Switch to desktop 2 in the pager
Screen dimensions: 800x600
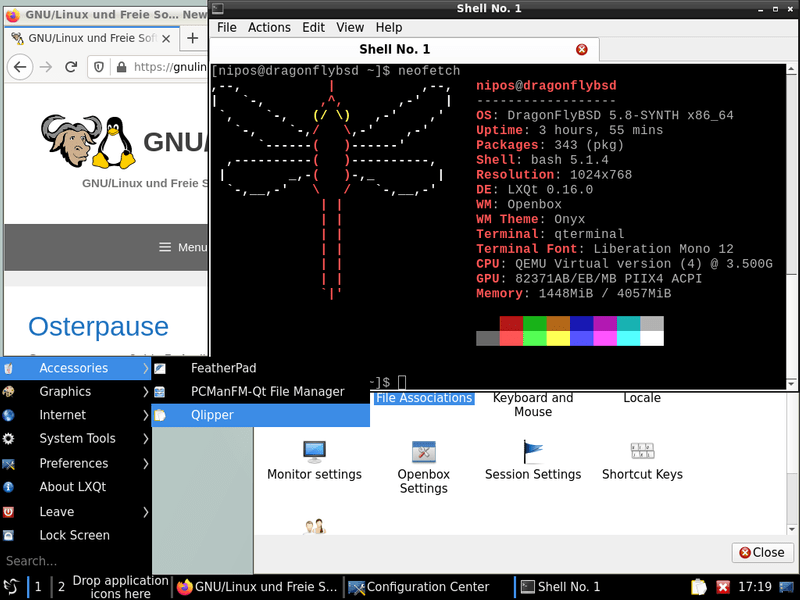61,587
